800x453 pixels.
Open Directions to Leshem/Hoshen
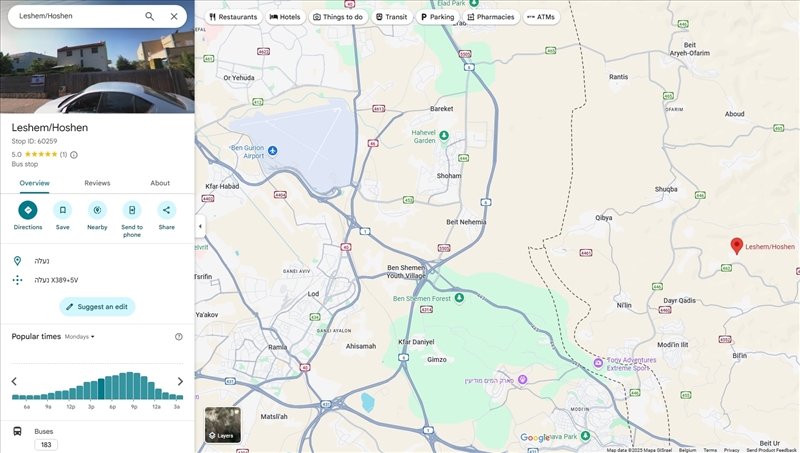coord(28,210)
